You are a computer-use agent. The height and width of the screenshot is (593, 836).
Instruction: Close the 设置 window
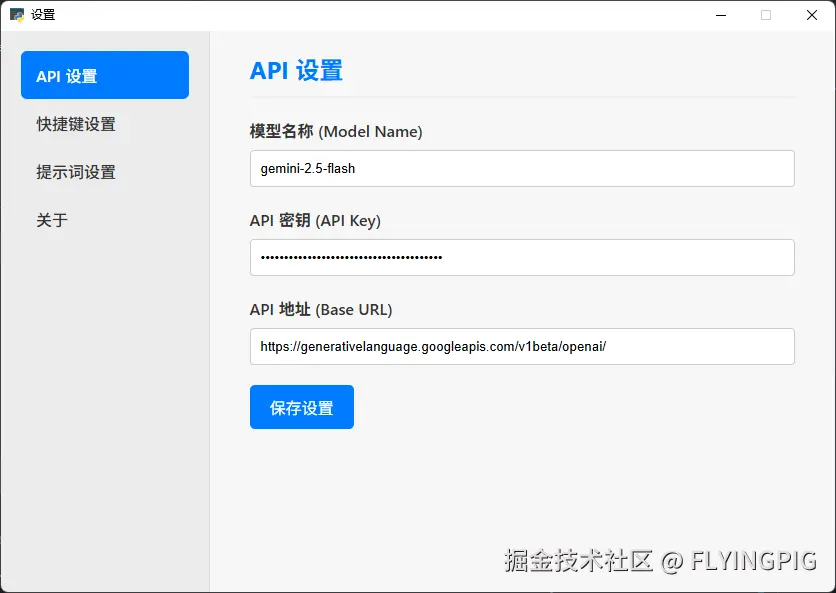point(811,15)
